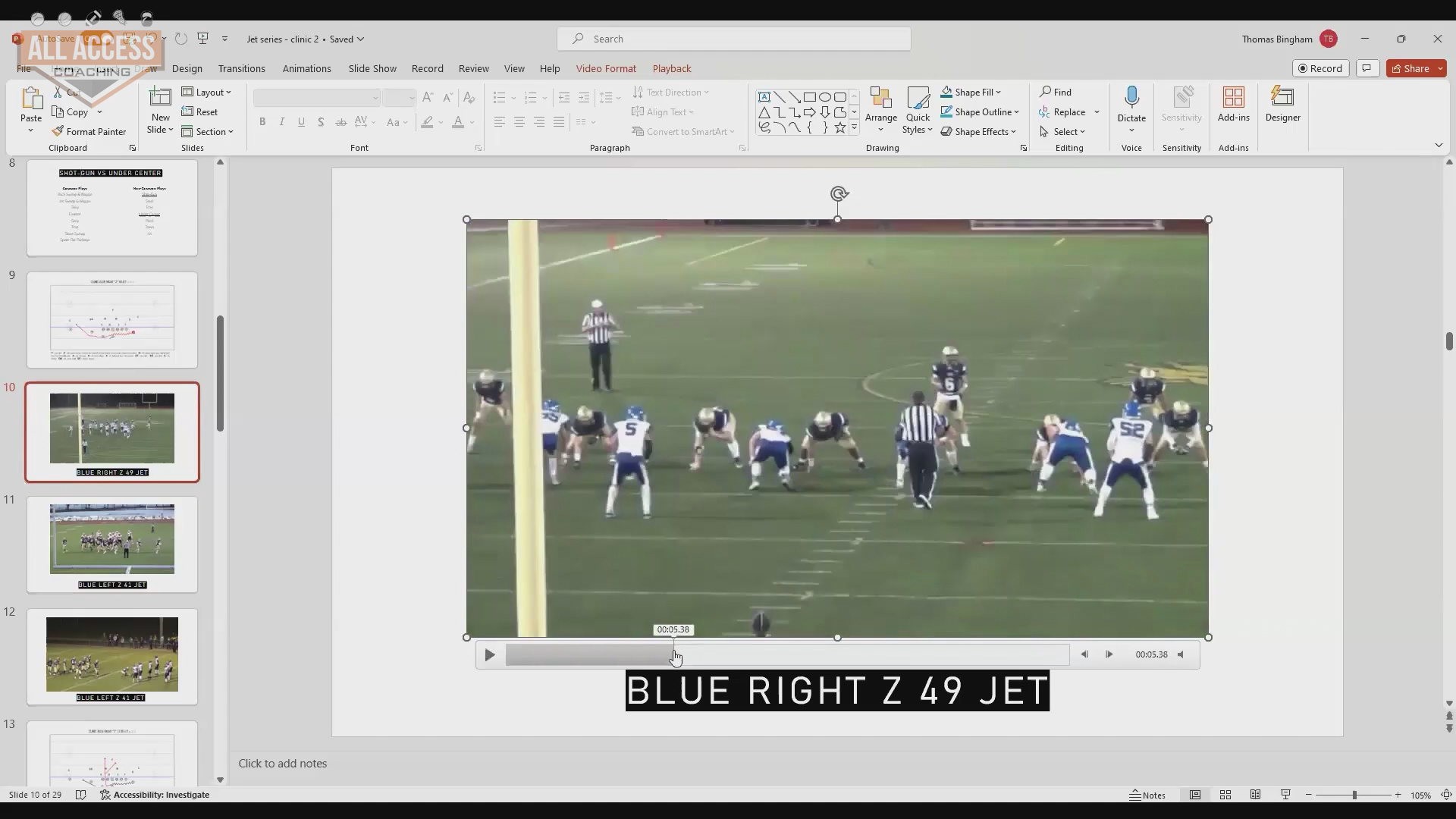
Task: Select the star shape
Action: point(839,127)
